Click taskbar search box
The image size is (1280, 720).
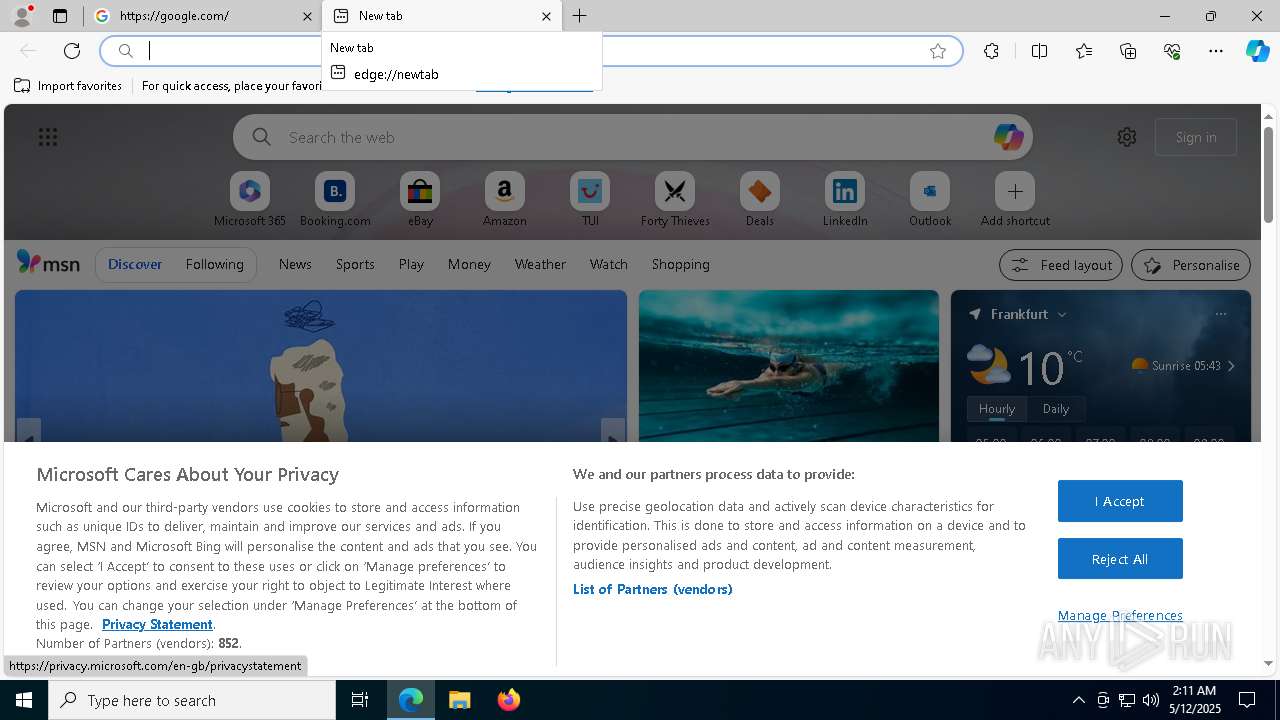point(192,700)
